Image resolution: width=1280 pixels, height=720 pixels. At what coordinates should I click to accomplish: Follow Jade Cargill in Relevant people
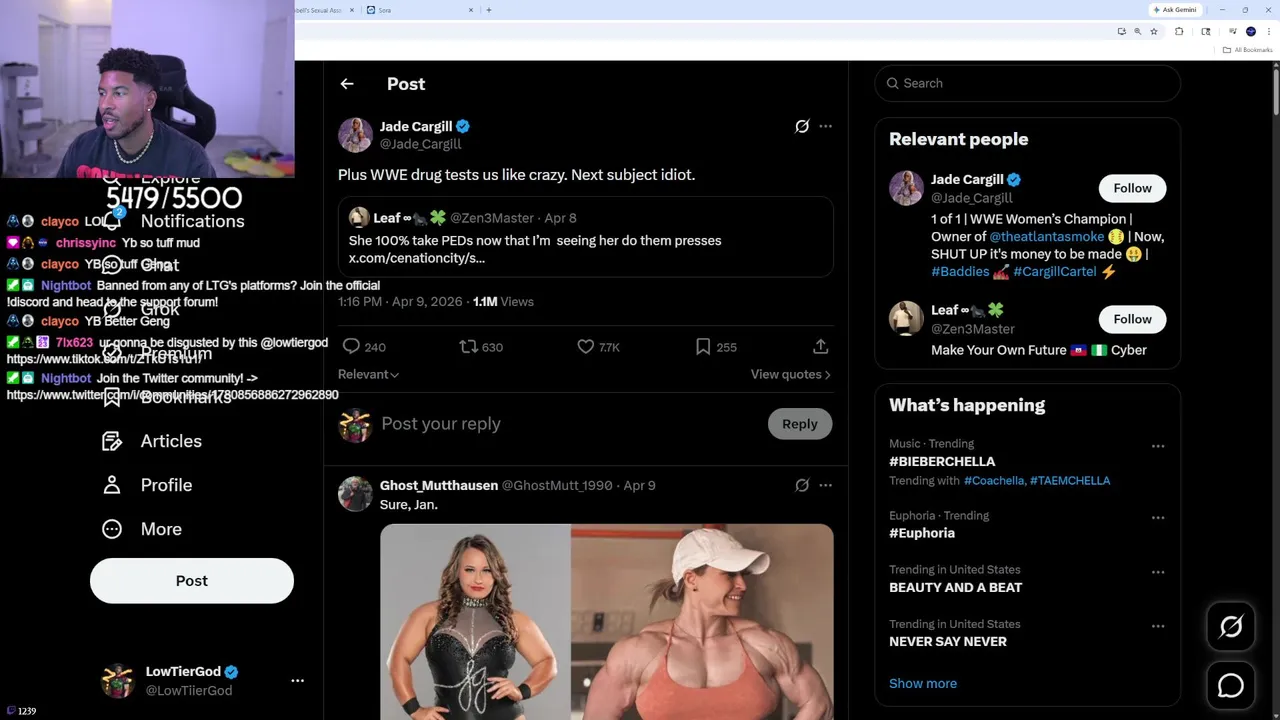coord(1132,188)
